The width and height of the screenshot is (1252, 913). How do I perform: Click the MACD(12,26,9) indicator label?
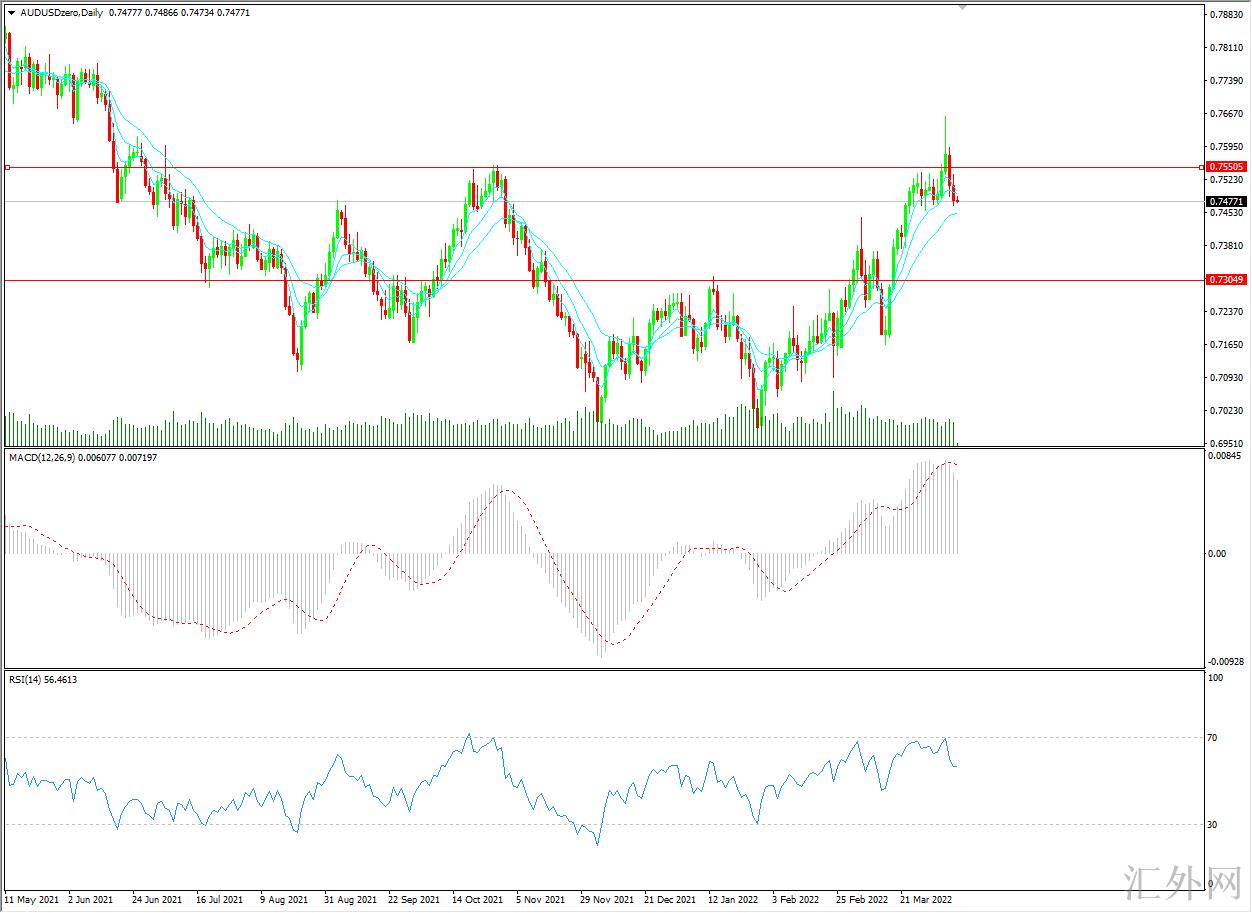(x=45, y=457)
